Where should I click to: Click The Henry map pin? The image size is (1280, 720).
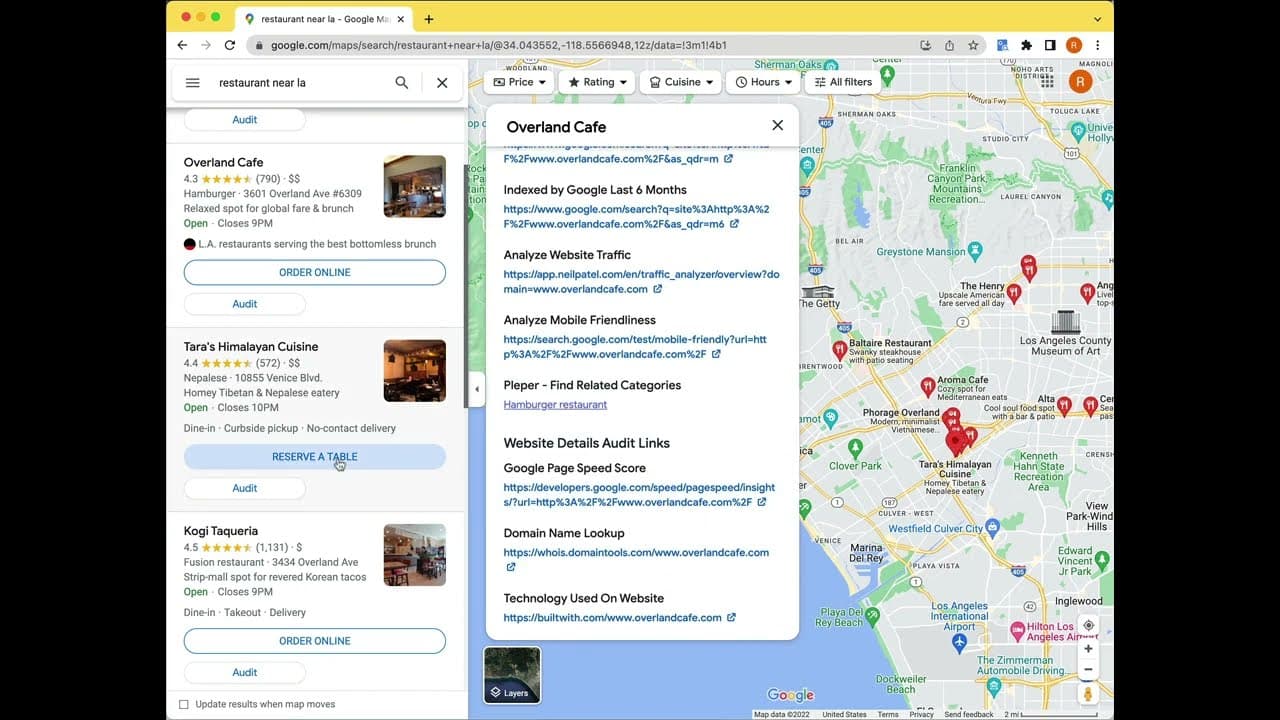[1014, 293]
